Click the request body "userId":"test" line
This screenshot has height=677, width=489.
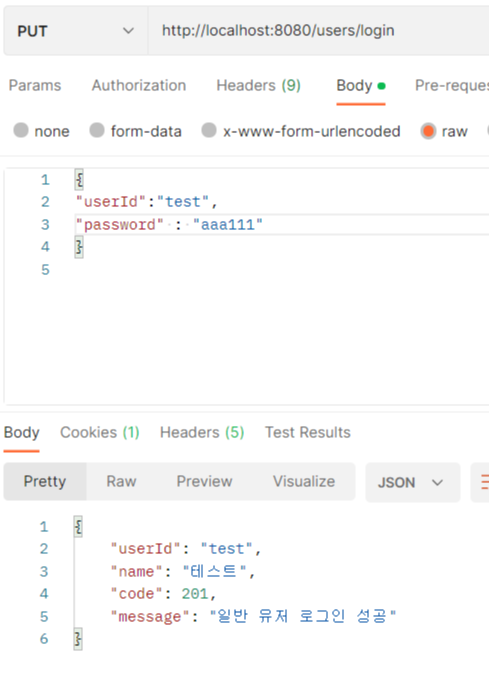[x=147, y=202]
